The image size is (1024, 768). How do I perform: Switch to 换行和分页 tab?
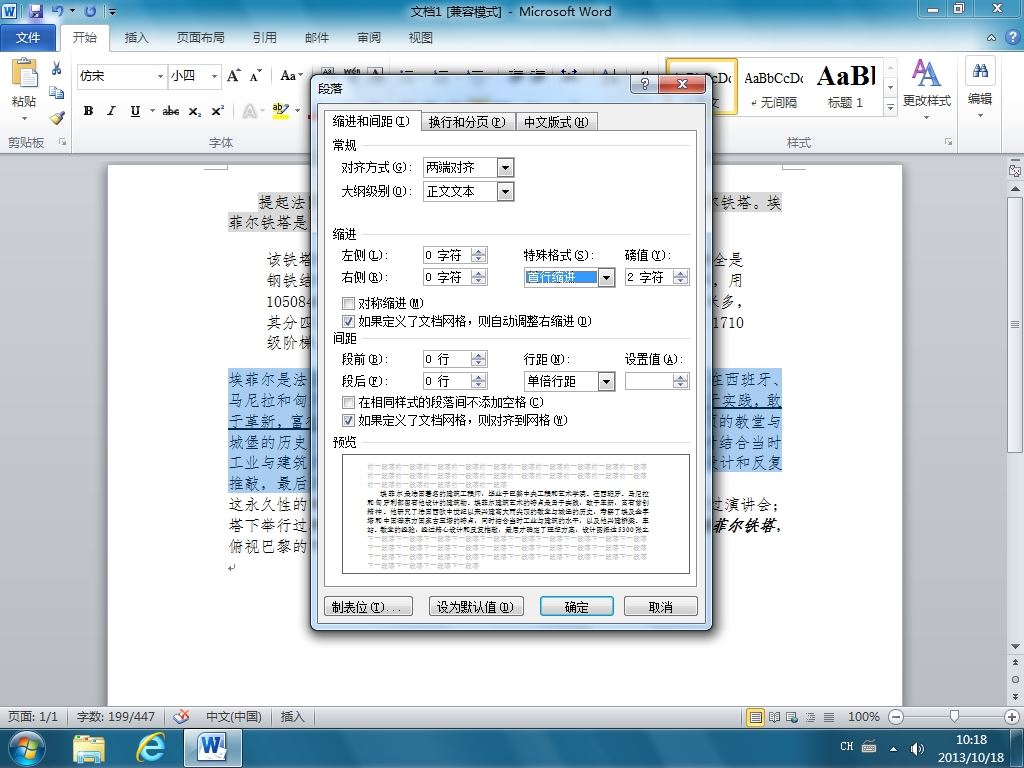pos(468,122)
